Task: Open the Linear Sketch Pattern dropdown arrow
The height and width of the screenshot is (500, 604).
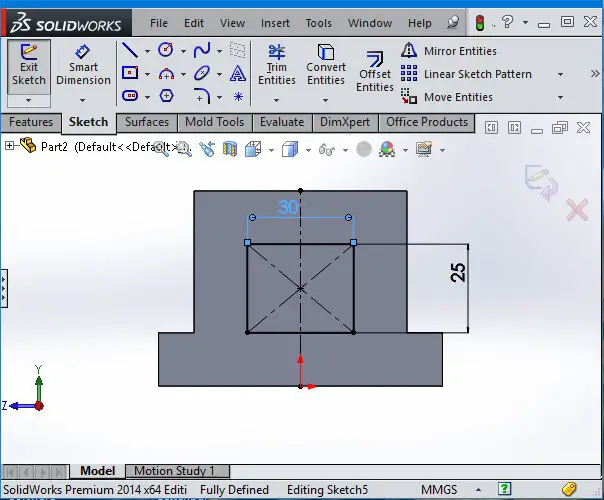Action: (560, 74)
